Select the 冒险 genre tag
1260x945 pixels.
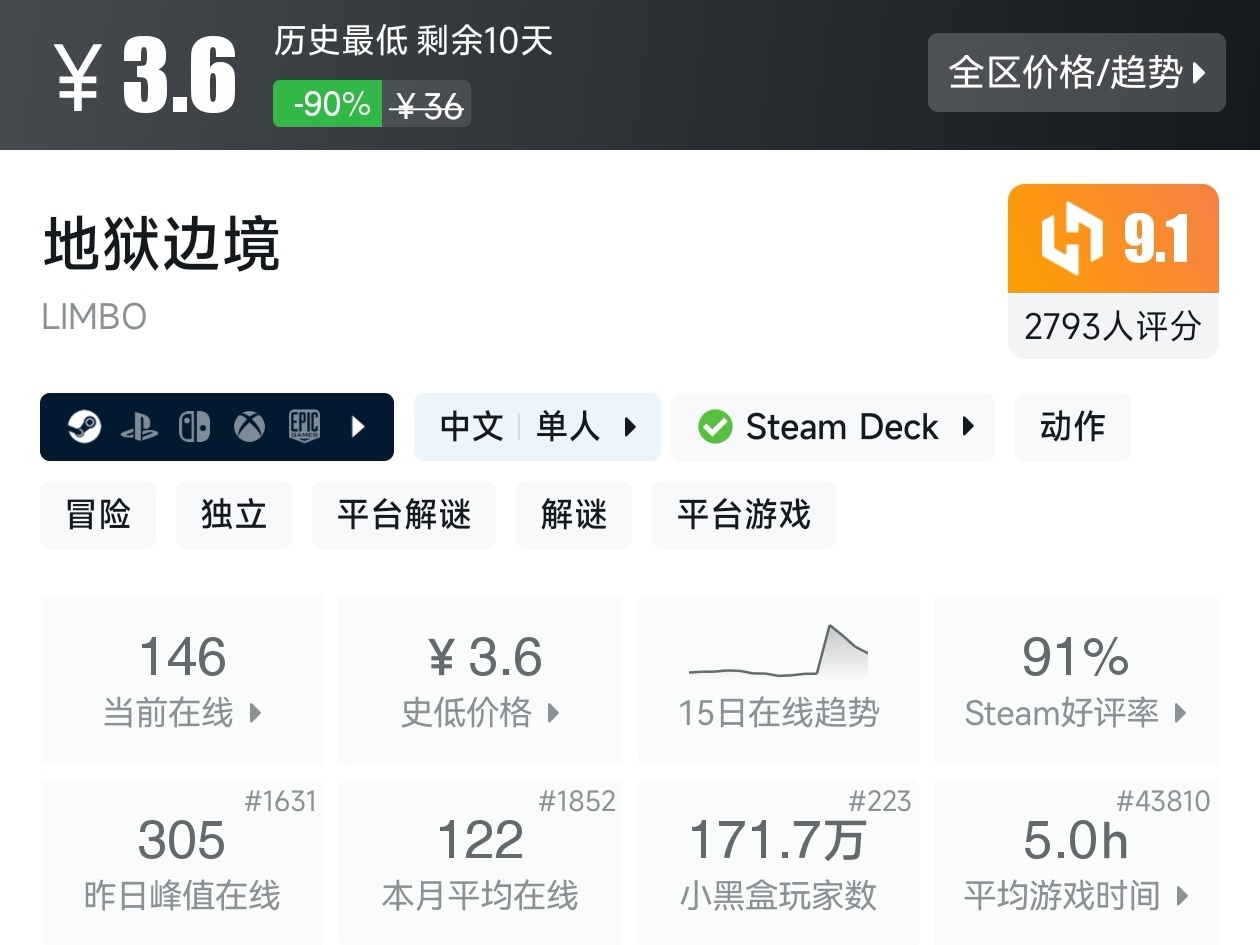click(98, 515)
